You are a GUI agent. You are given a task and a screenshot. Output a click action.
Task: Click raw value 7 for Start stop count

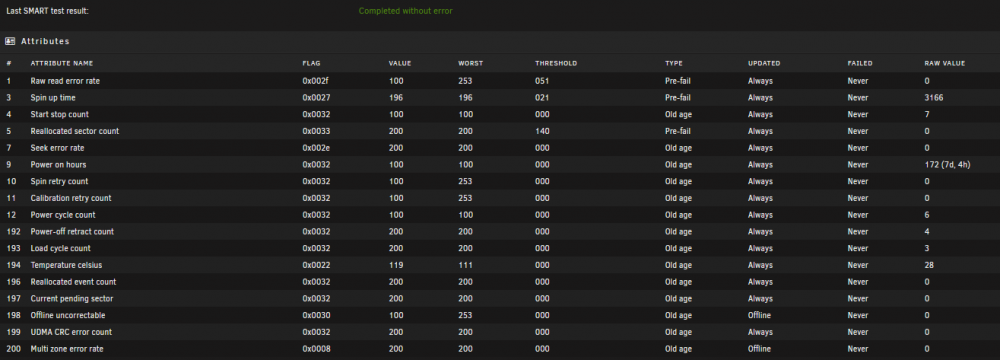coord(927,114)
